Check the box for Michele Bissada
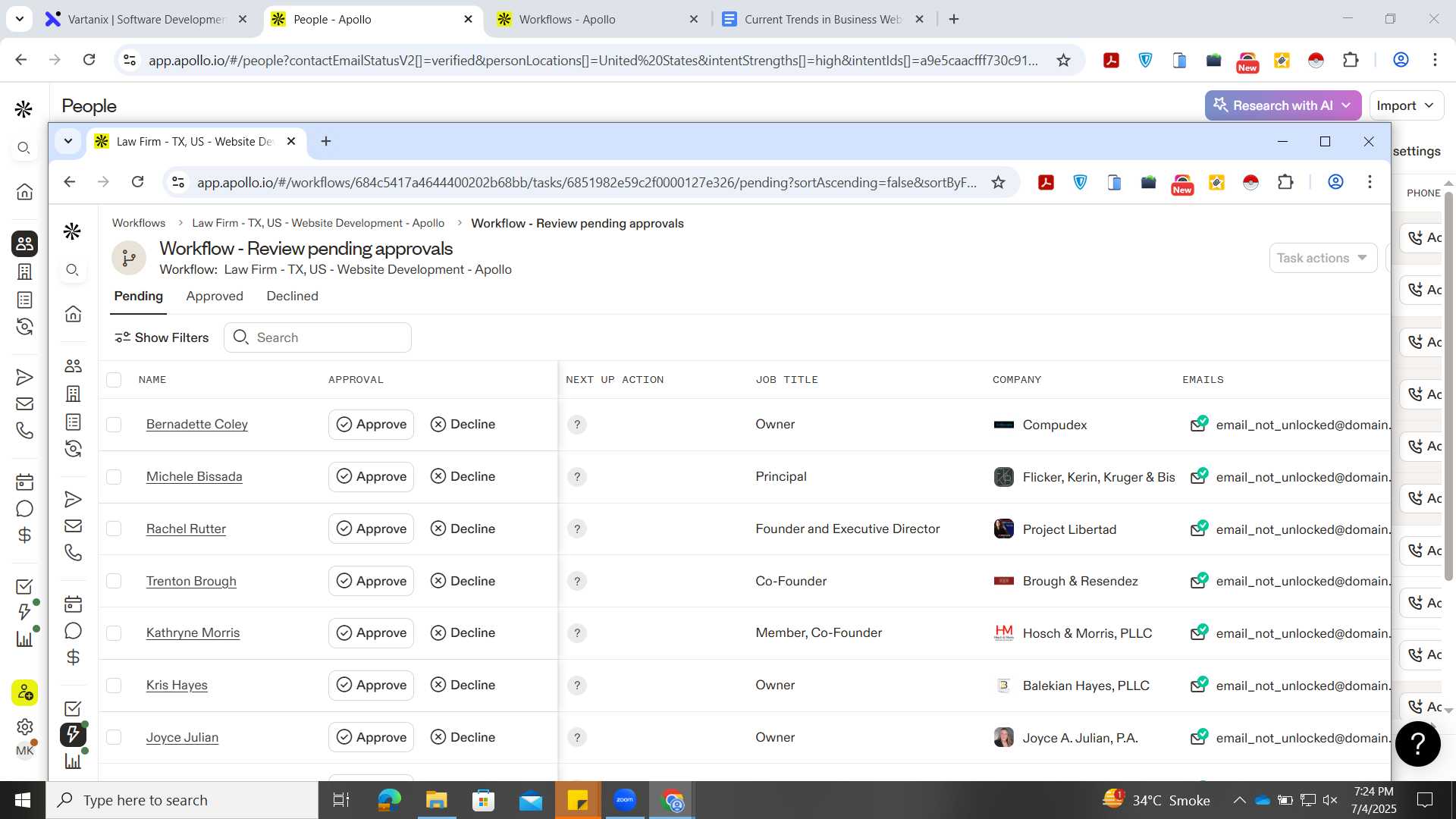Screen dimensions: 1456x819 coord(114,477)
